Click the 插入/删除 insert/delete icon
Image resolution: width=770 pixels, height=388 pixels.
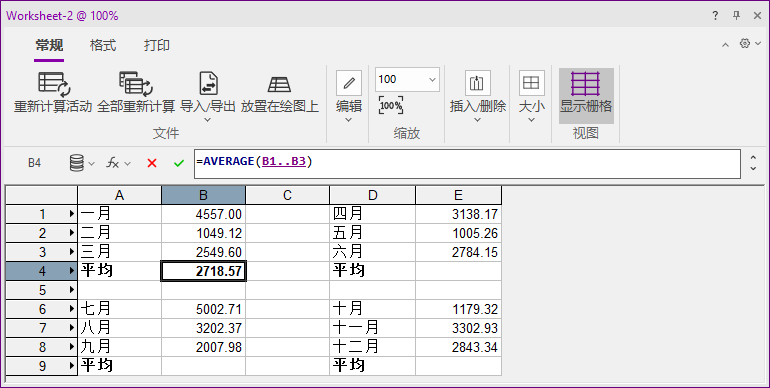click(477, 83)
